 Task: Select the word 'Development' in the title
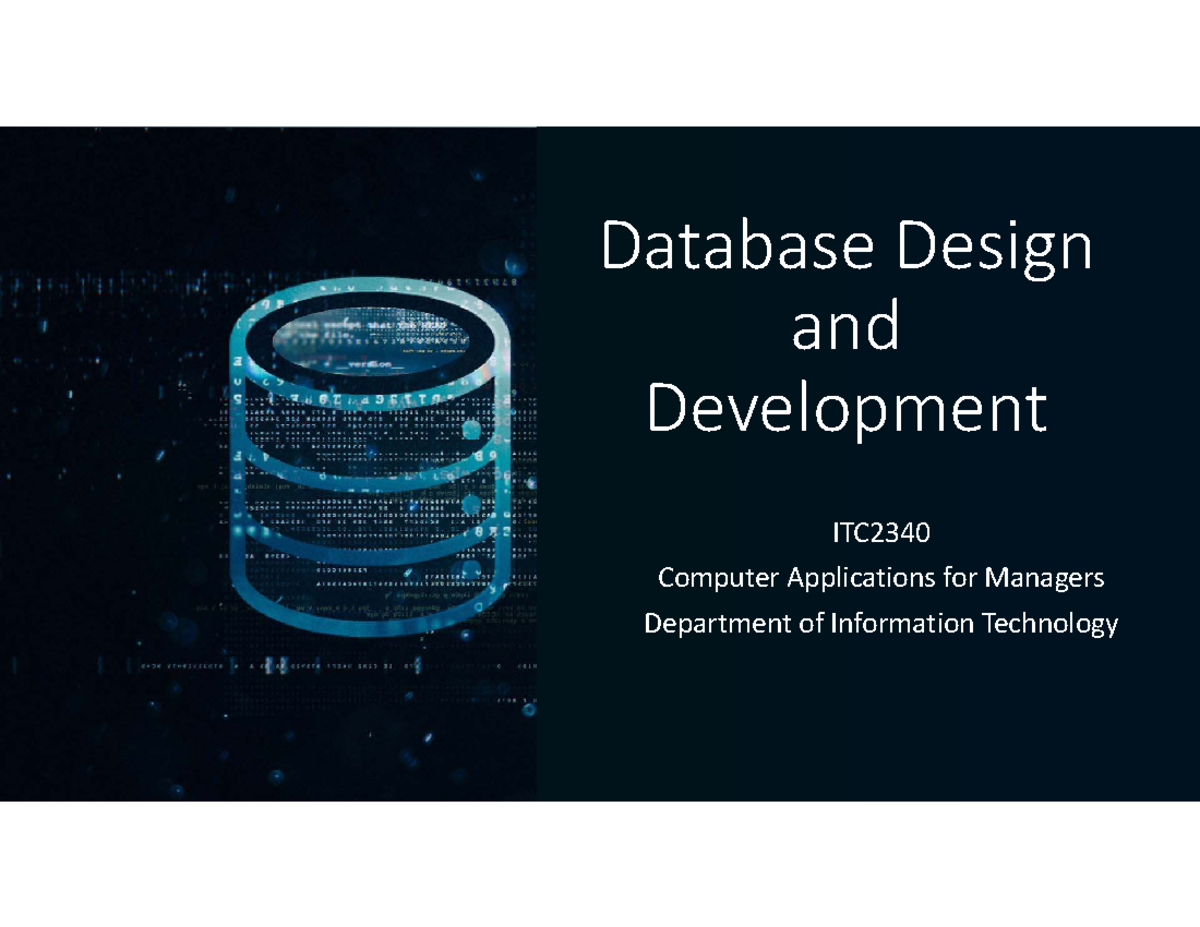[x=848, y=408]
